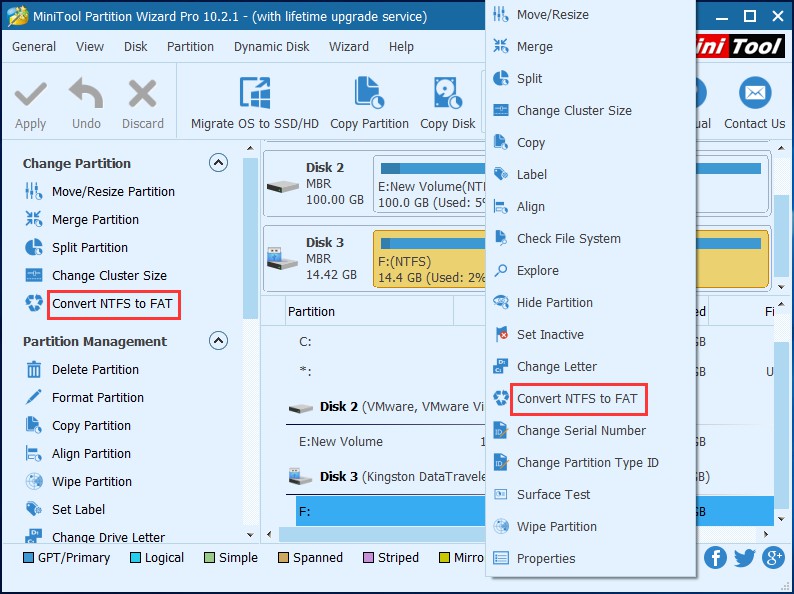Choose Align from context menu
The image size is (794, 594).
pos(590,207)
